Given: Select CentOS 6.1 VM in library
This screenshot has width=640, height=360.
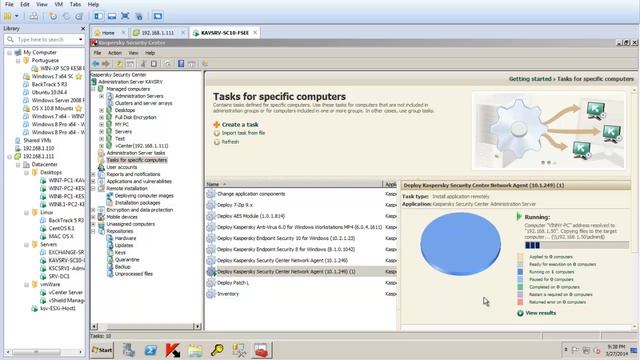Looking at the screenshot, I should pyautogui.click(x=61, y=229).
